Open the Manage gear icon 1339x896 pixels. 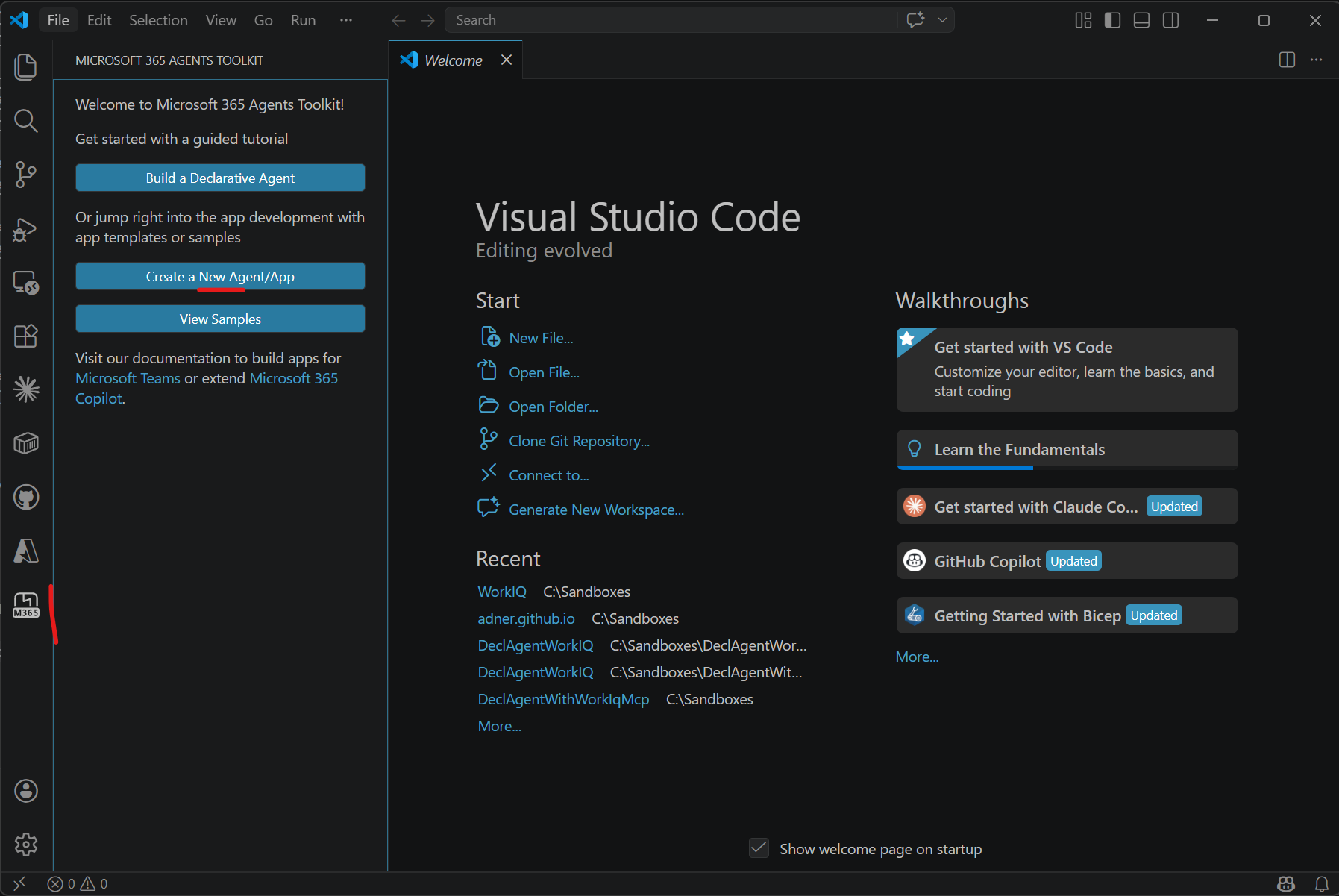[x=26, y=845]
